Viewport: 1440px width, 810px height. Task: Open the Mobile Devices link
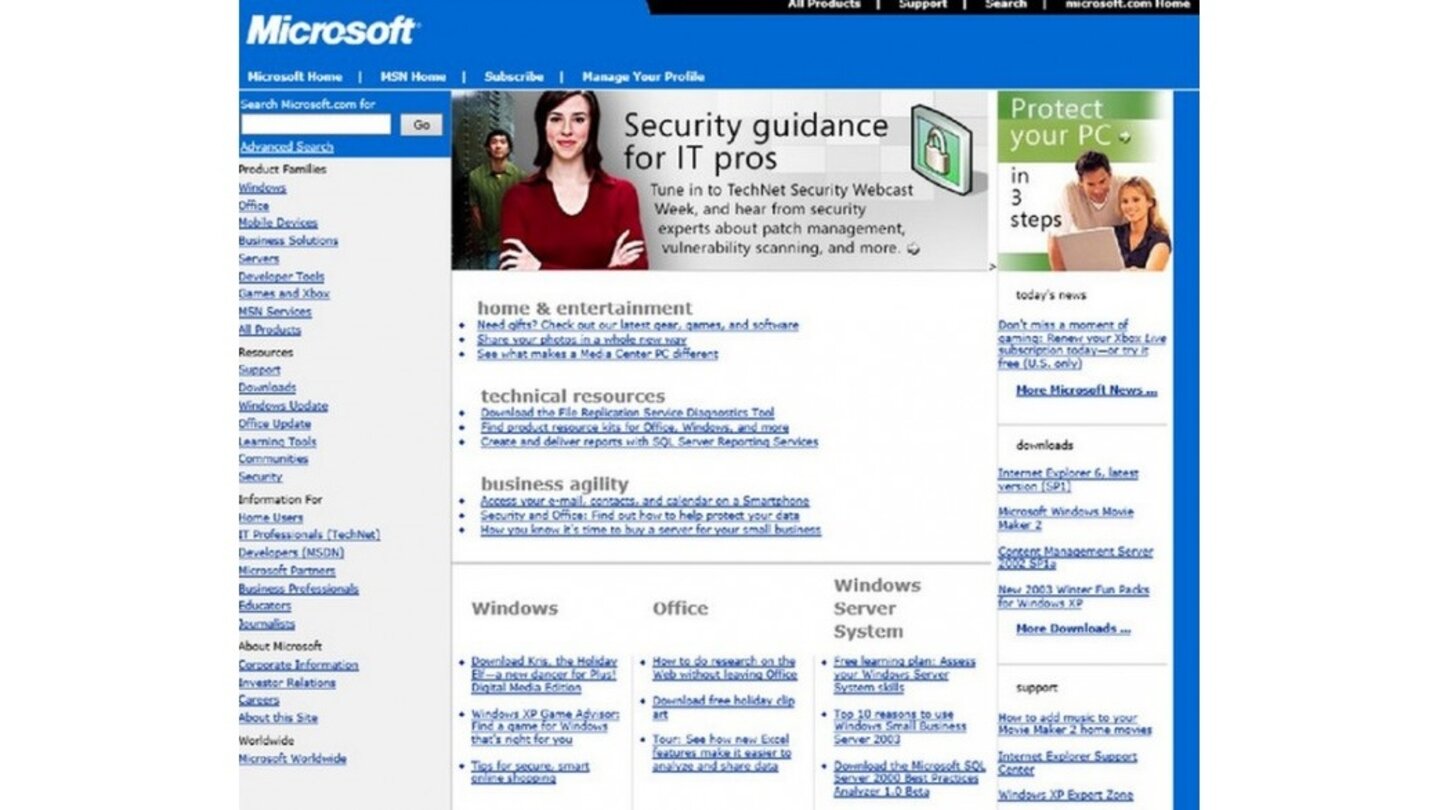[x=278, y=223]
